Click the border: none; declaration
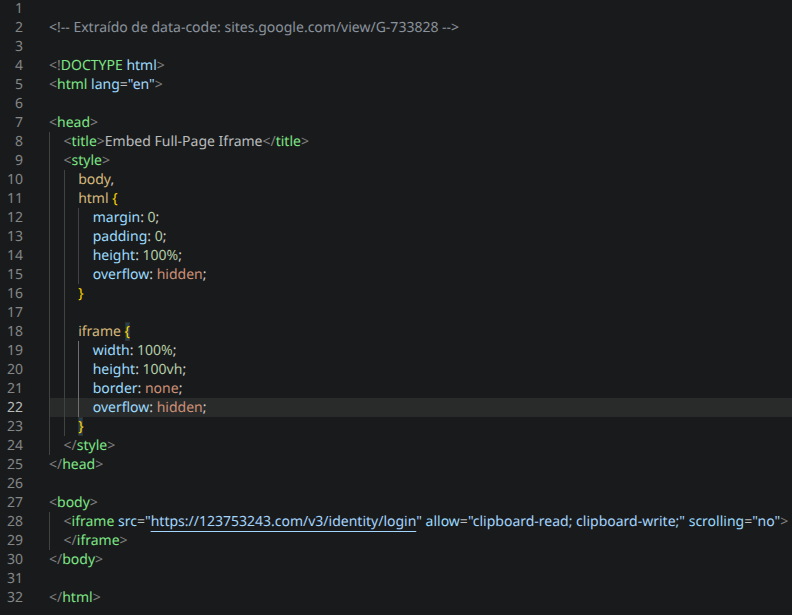Screen dimensions: 792x615 pyautogui.click(x=137, y=388)
